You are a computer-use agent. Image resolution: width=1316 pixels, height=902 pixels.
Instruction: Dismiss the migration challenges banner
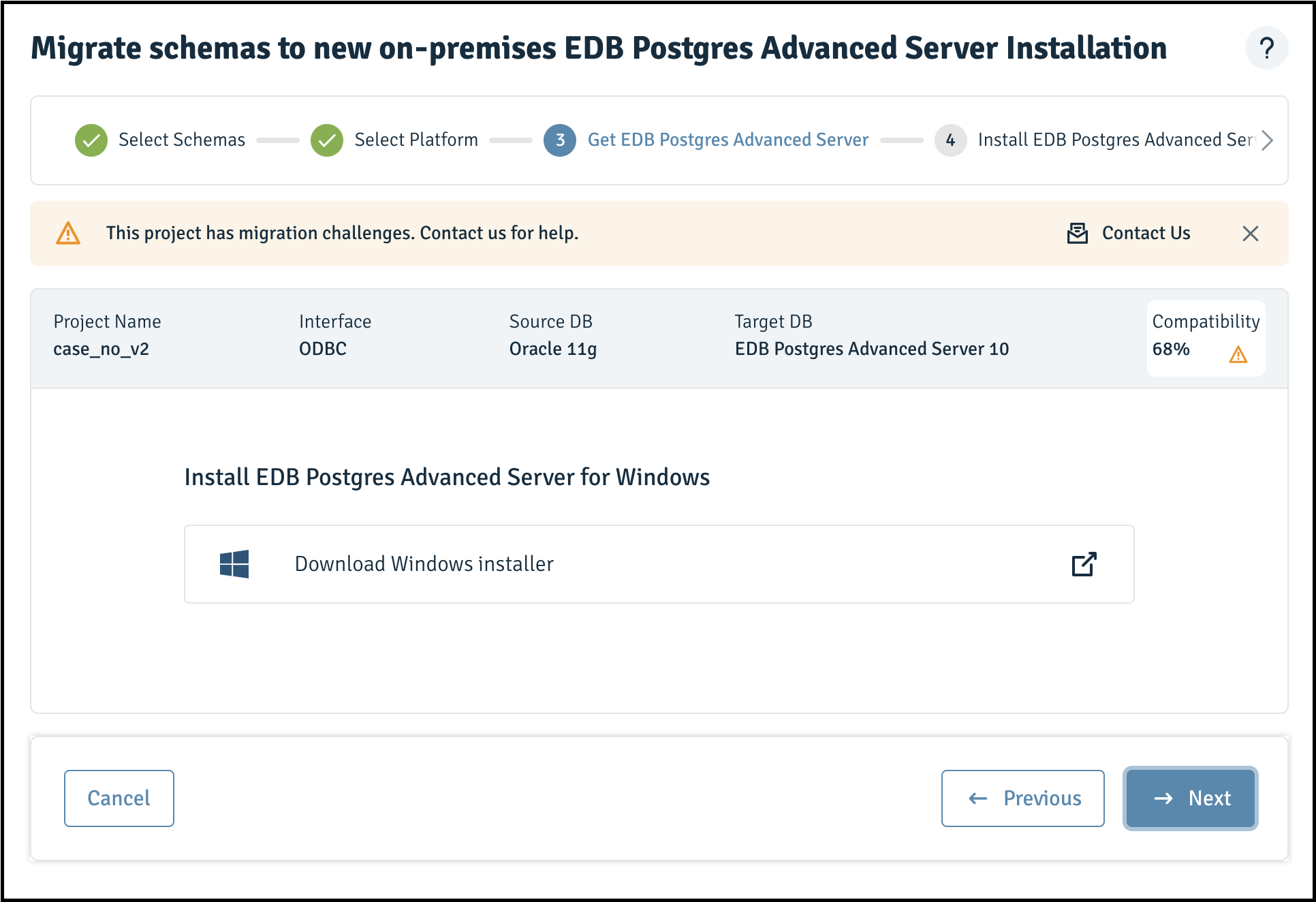1250,234
